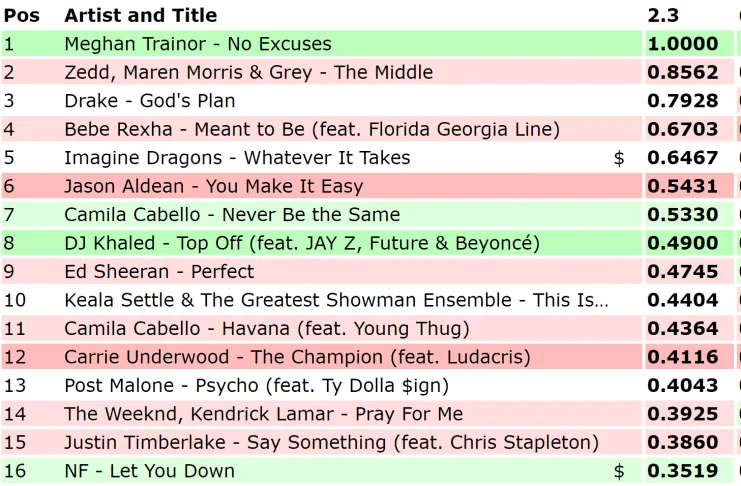Open Carrie Underwood - The Champion
The width and height of the screenshot is (741, 486).
click(x=297, y=357)
